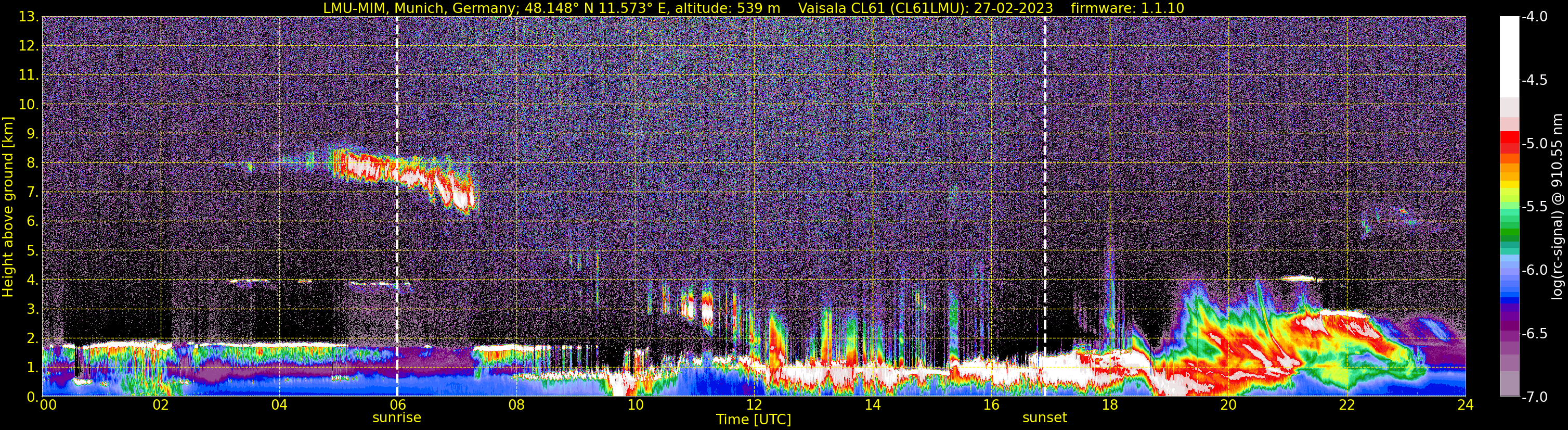Click the time axis tick "18"

click(1110, 405)
